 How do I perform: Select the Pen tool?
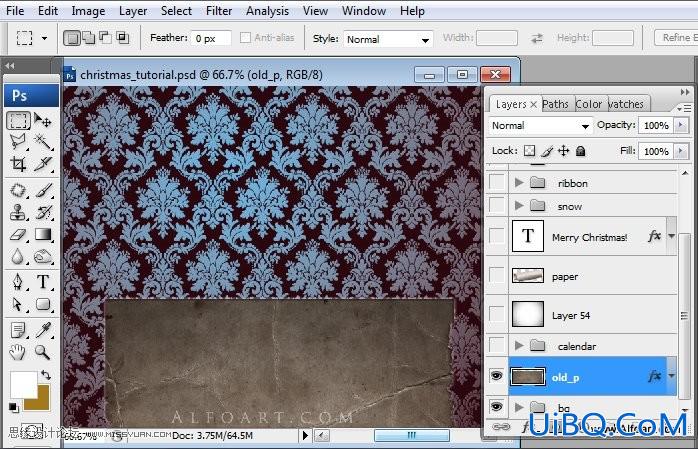(x=18, y=282)
